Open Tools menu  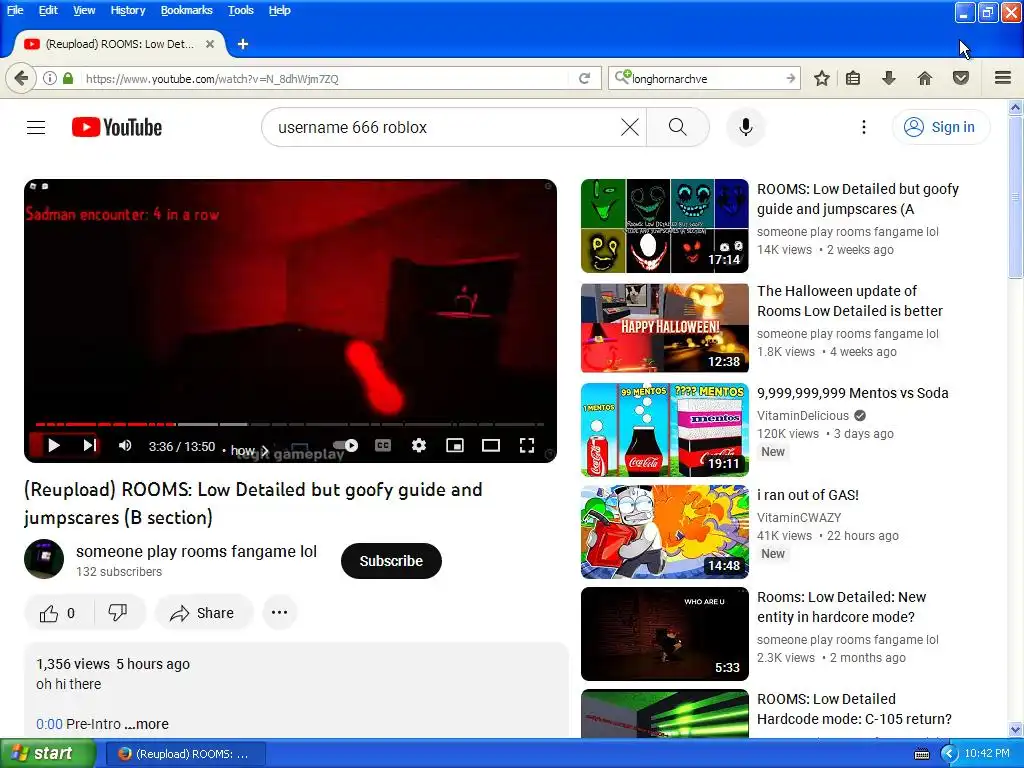[240, 10]
